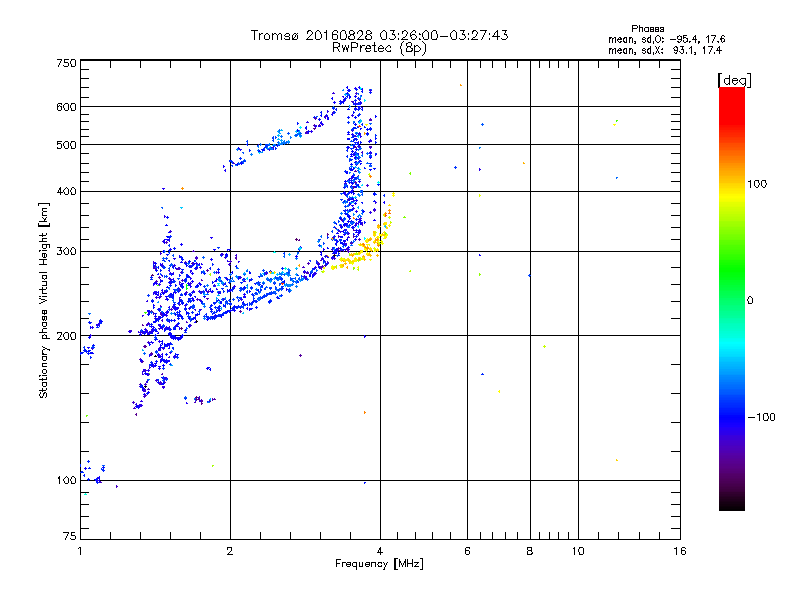
Task: Click the "Phases" heading text
Action: coord(647,29)
